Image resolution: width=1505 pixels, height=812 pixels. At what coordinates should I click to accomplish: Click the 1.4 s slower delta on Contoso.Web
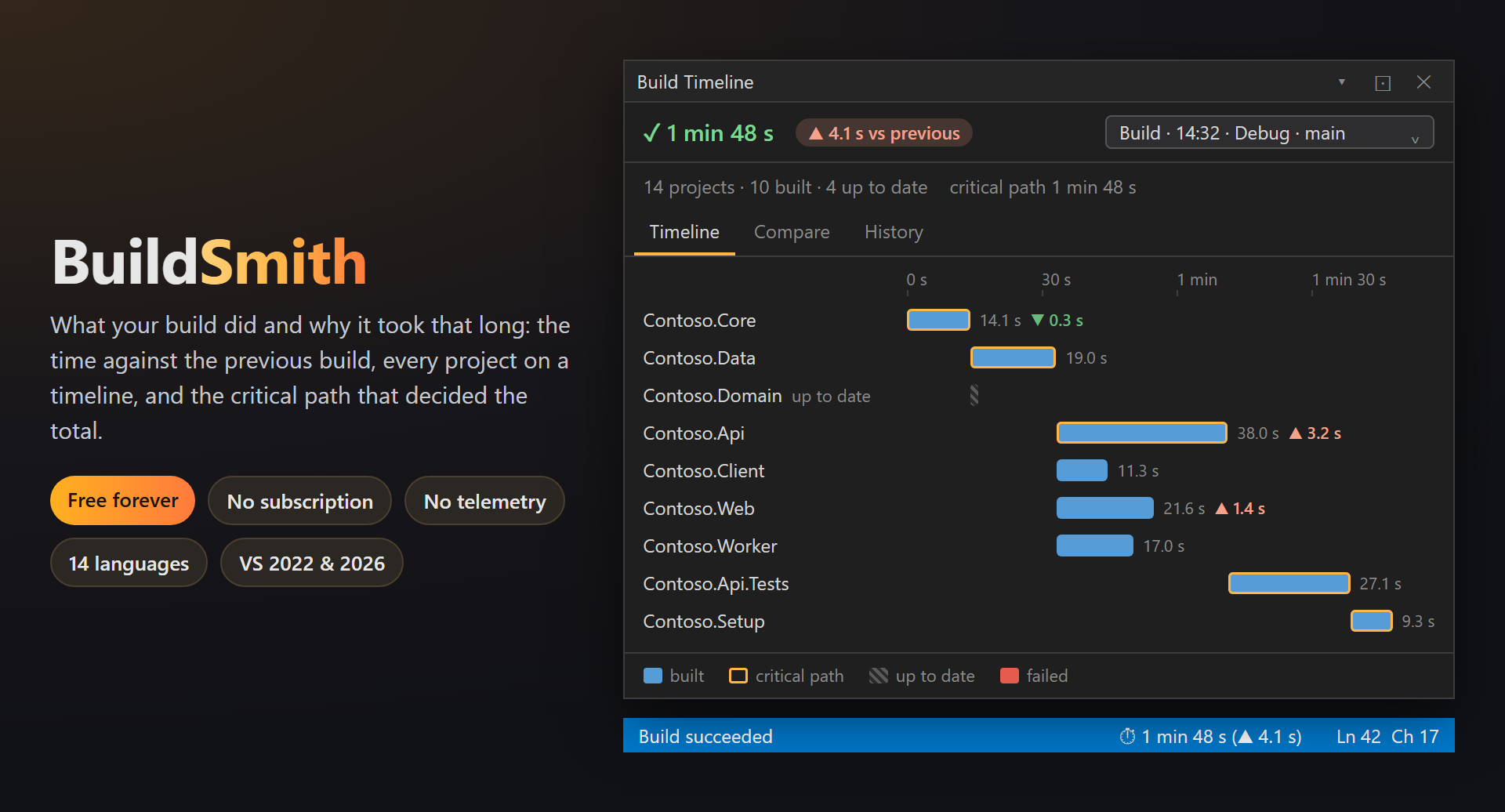[x=1240, y=509]
